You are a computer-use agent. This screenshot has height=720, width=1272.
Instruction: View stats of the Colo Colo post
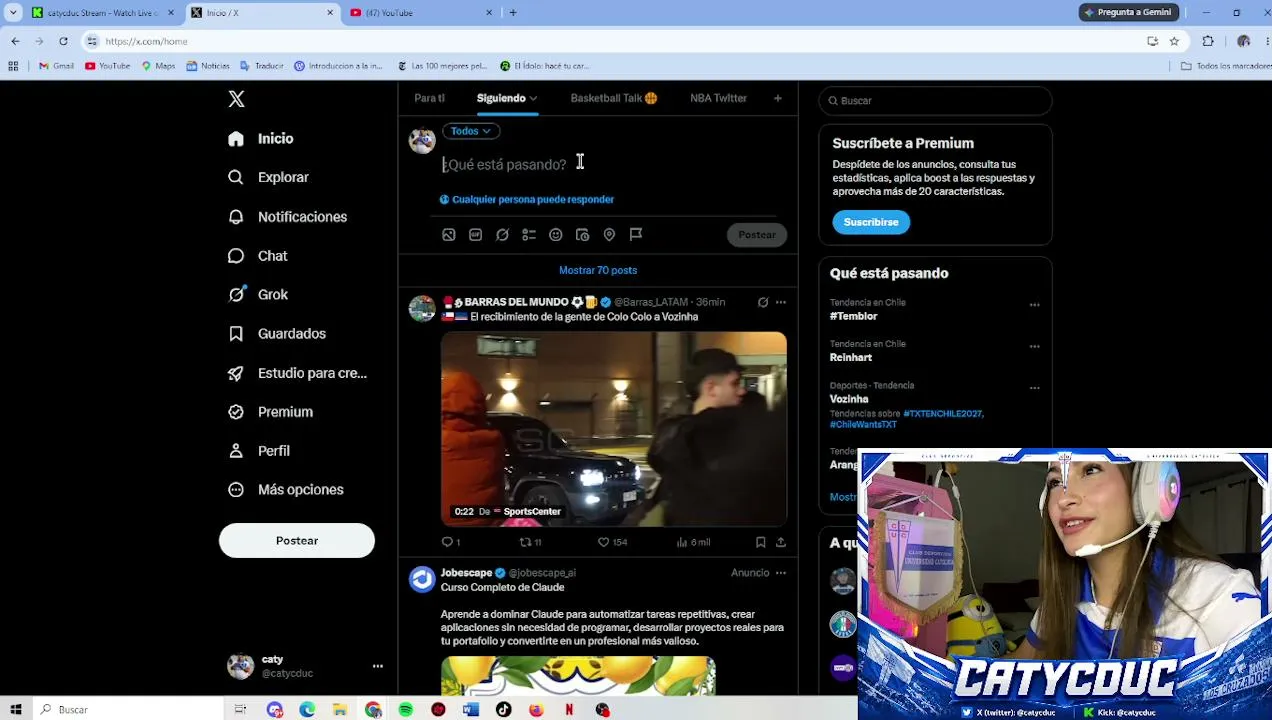(693, 542)
